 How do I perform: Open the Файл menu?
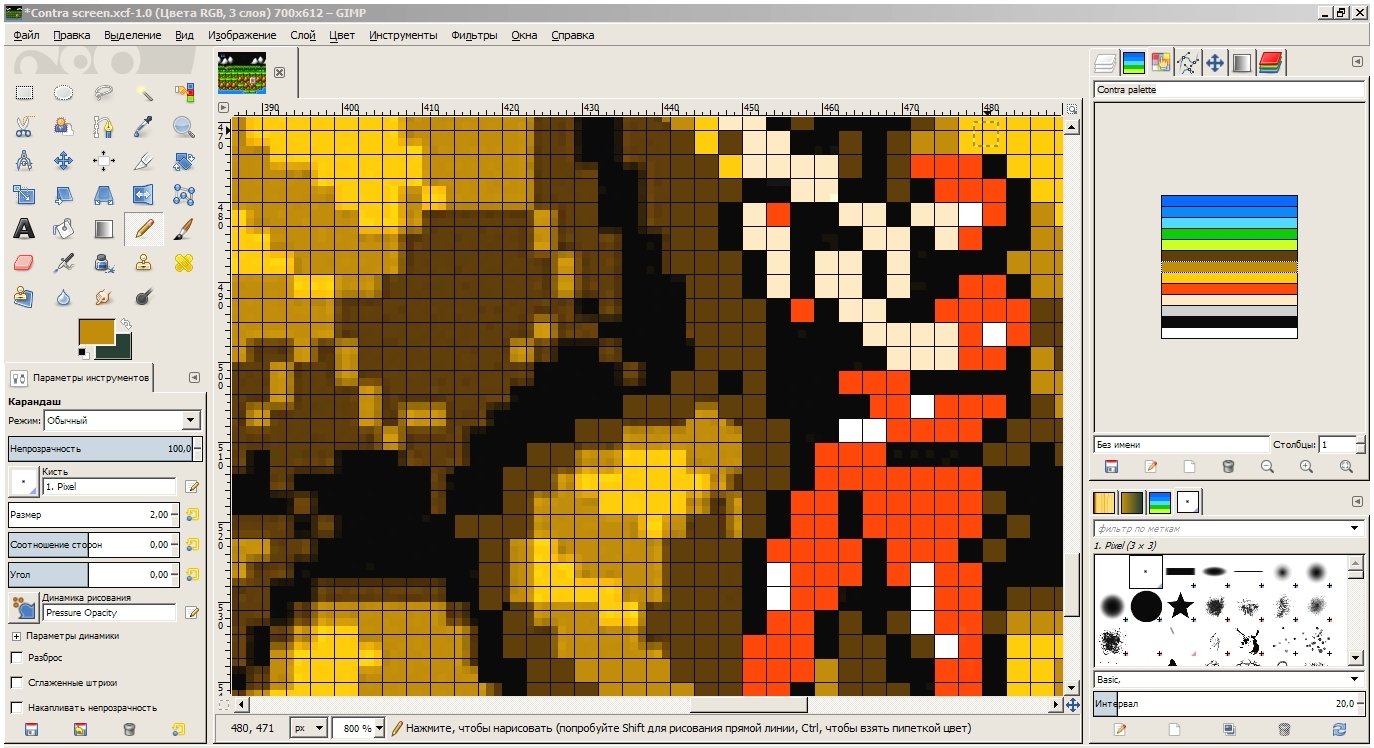[26, 35]
